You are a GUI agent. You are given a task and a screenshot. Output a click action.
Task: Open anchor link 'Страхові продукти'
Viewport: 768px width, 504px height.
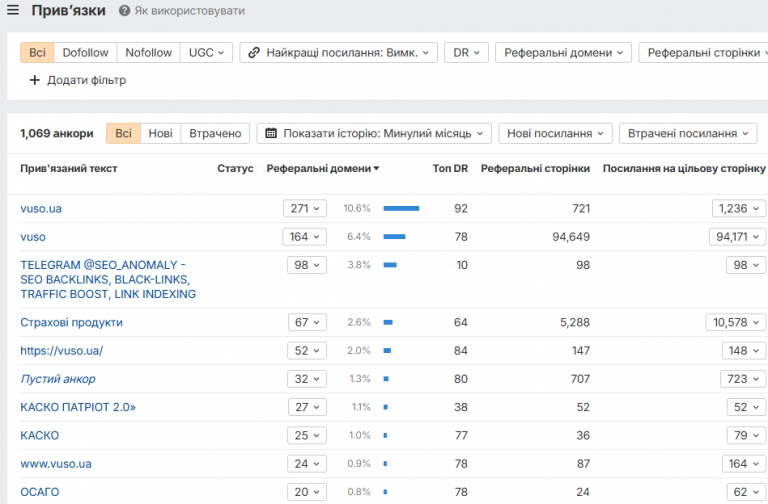pos(72,322)
